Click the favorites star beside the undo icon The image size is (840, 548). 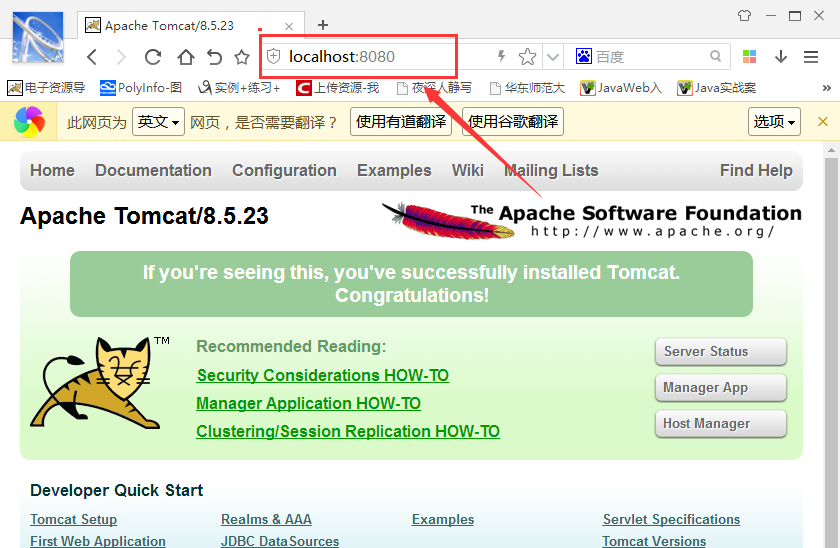[242, 57]
